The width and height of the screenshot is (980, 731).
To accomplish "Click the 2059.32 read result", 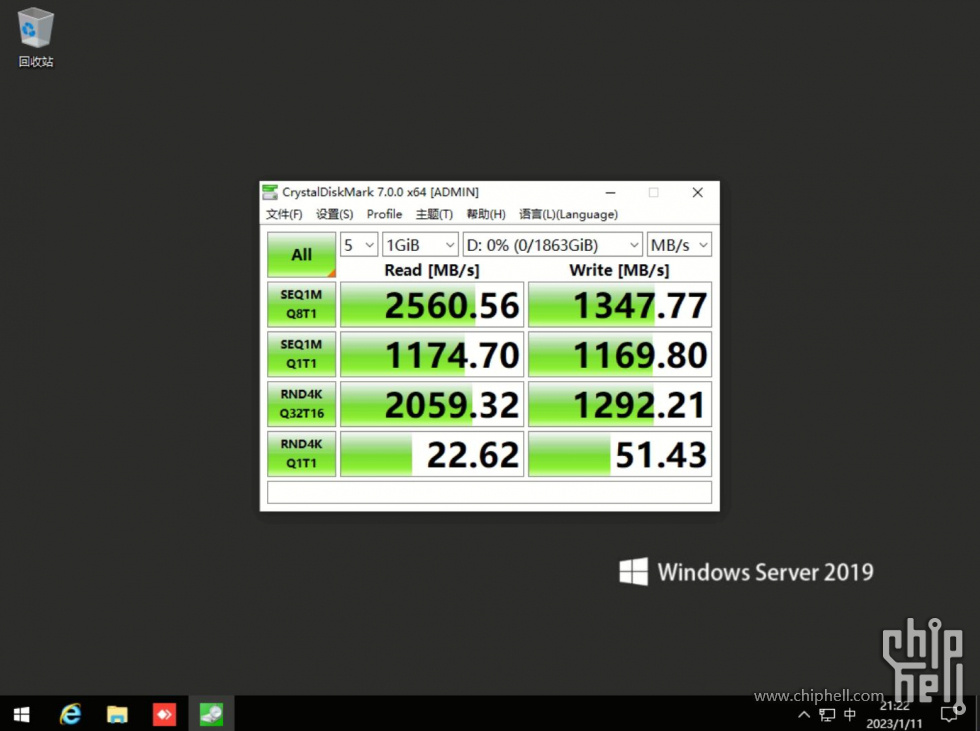I will pos(432,404).
